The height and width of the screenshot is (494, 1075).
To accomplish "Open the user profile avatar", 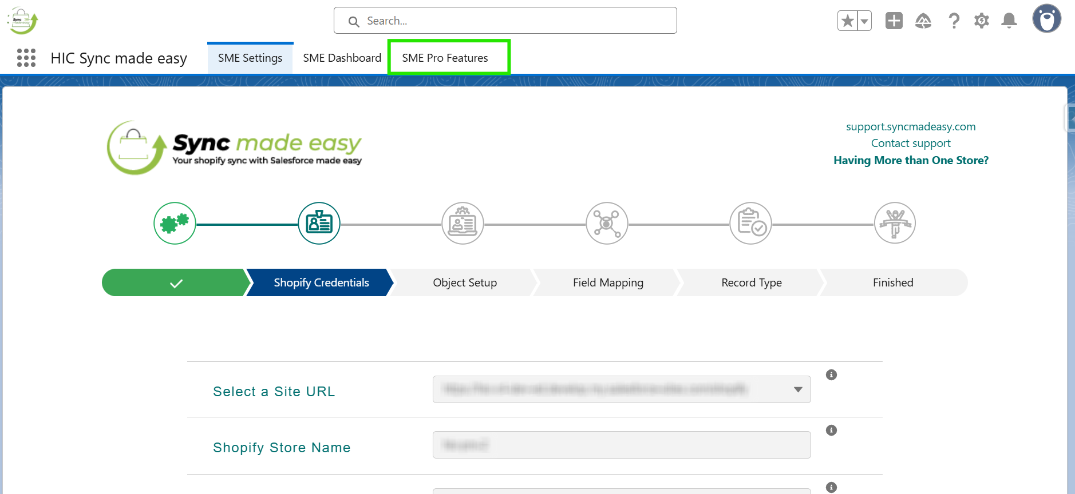I will click(1047, 18).
